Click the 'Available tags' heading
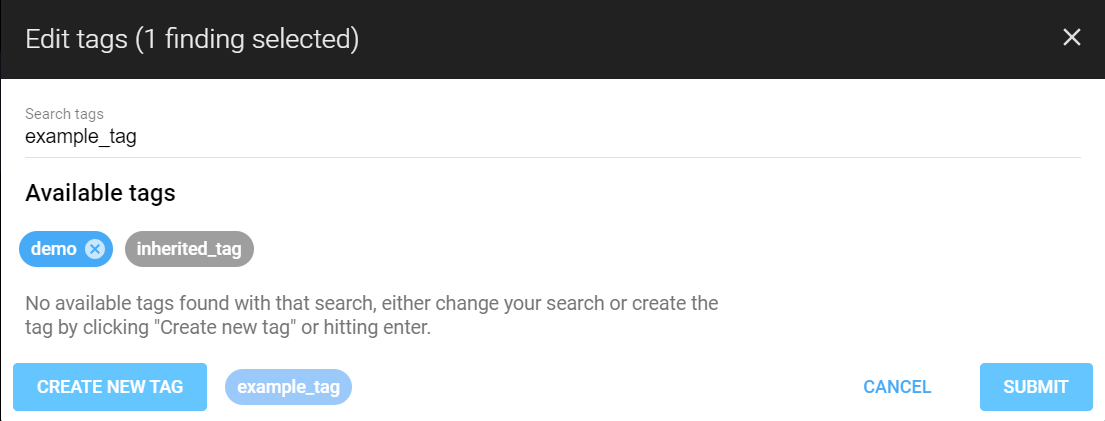The height and width of the screenshot is (421, 1105). tap(100, 194)
